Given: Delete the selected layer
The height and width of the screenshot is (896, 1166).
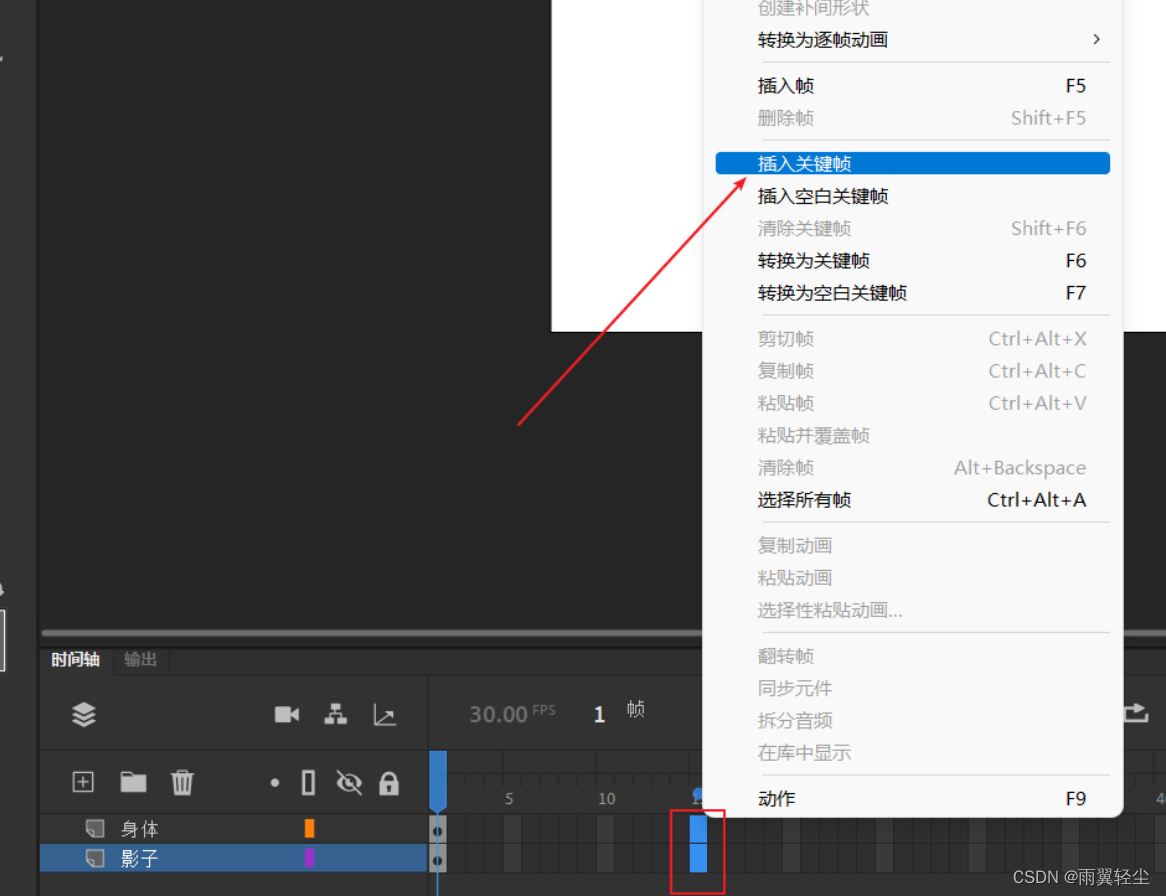Looking at the screenshot, I should click(x=182, y=782).
